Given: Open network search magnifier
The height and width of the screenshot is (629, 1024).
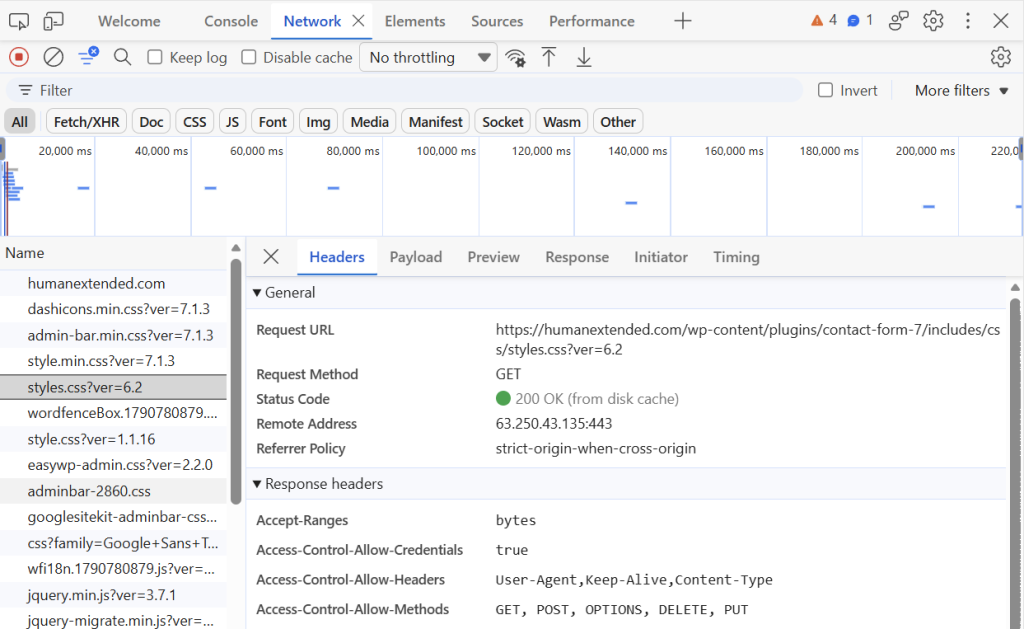Looking at the screenshot, I should 122,57.
